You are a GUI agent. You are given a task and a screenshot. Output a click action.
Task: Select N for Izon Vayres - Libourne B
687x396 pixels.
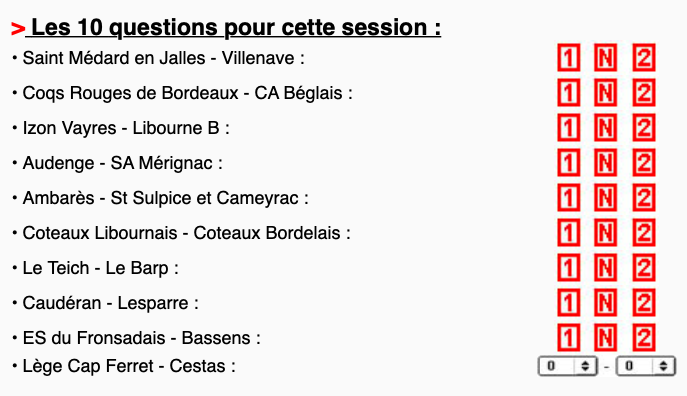click(x=605, y=127)
